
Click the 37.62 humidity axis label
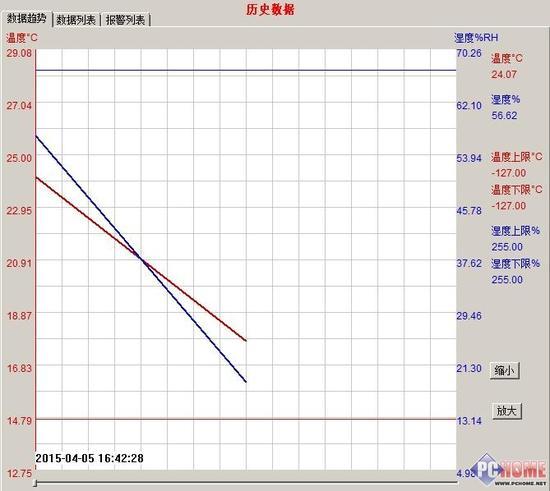pyautogui.click(x=469, y=263)
